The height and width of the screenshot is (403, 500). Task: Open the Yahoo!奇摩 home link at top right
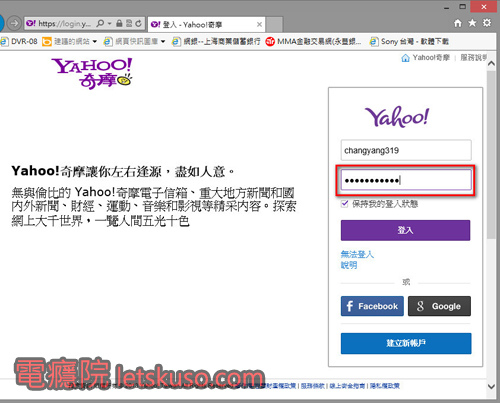[x=431, y=58]
